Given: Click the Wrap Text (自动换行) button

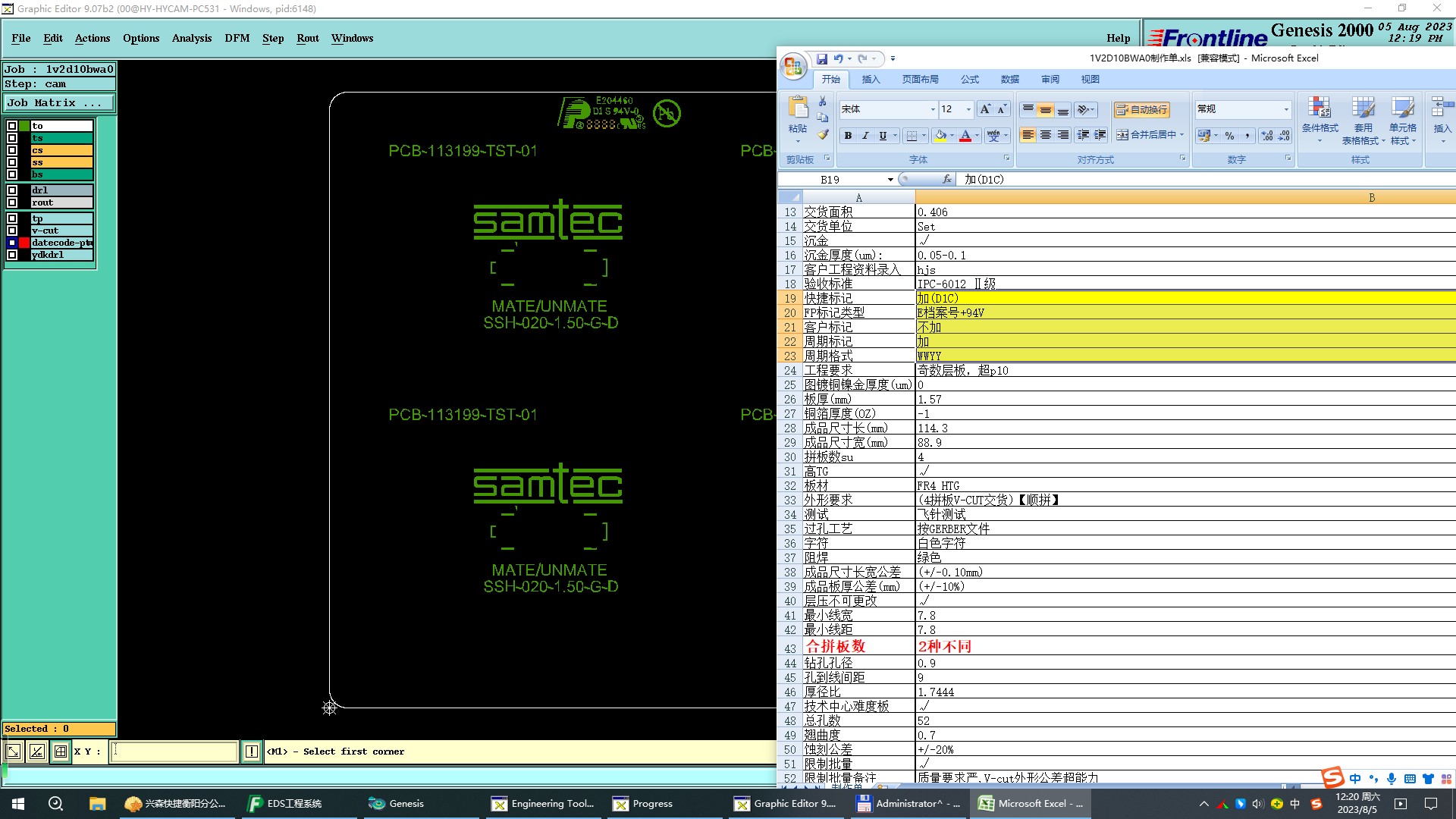Looking at the screenshot, I should tap(1141, 110).
